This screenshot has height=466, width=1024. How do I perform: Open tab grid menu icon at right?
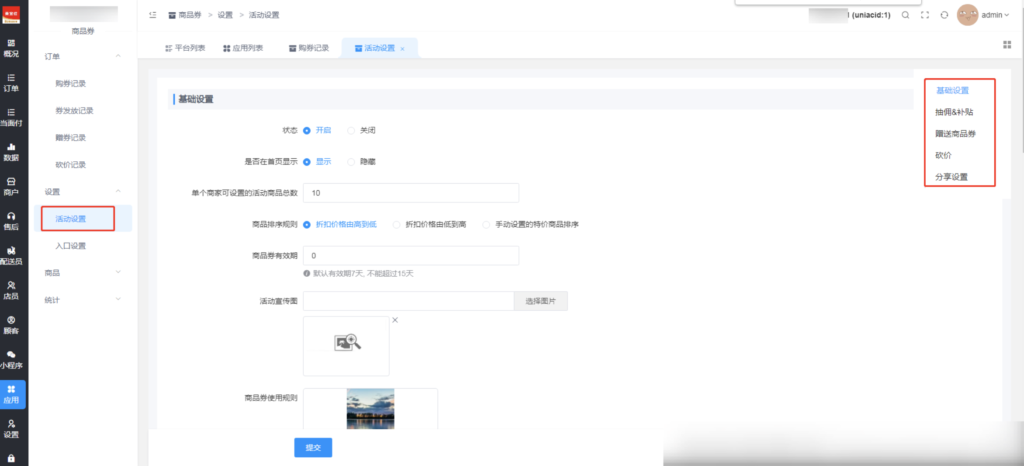point(1006,44)
